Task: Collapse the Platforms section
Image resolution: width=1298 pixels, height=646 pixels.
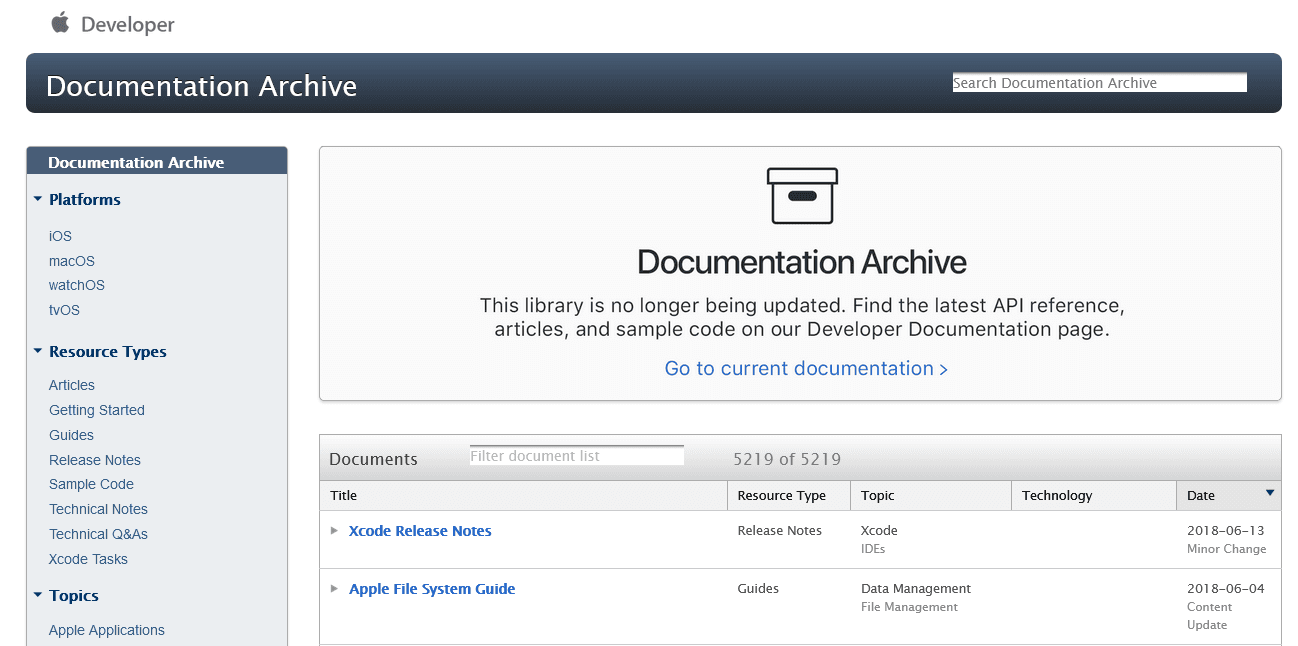Action: (x=38, y=200)
